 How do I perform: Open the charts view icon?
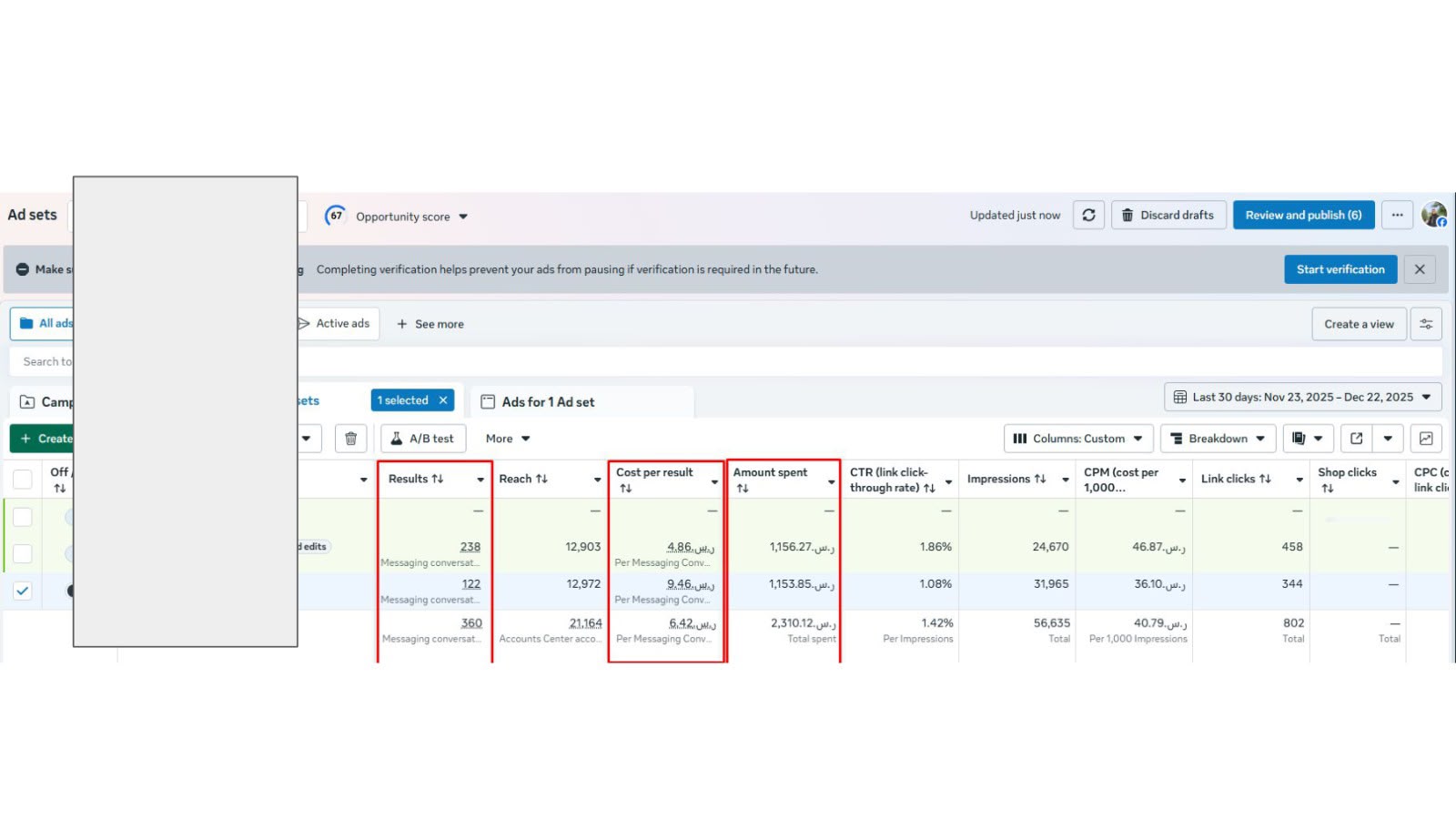(x=1426, y=439)
